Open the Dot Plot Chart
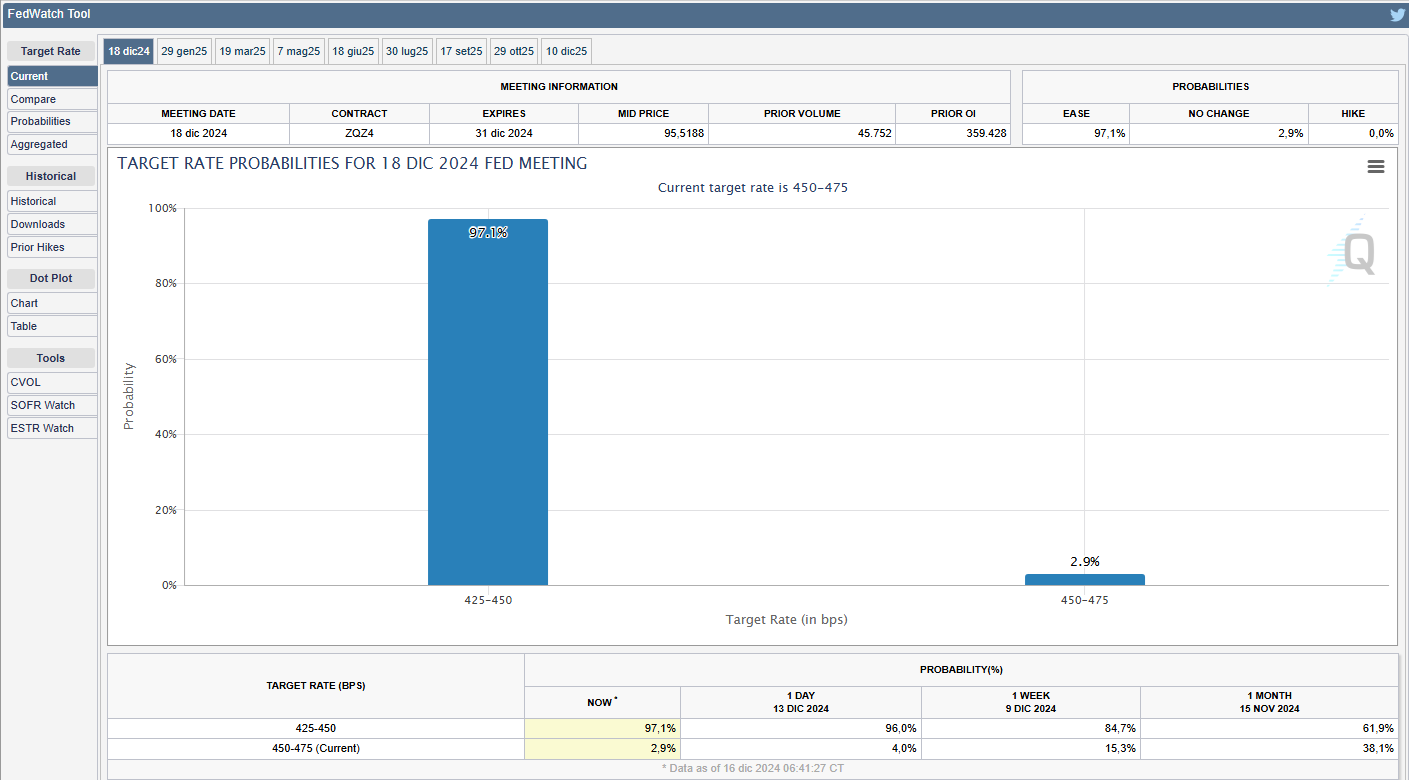Screen dimensions: 1409x780 pyautogui.click(x=52, y=303)
